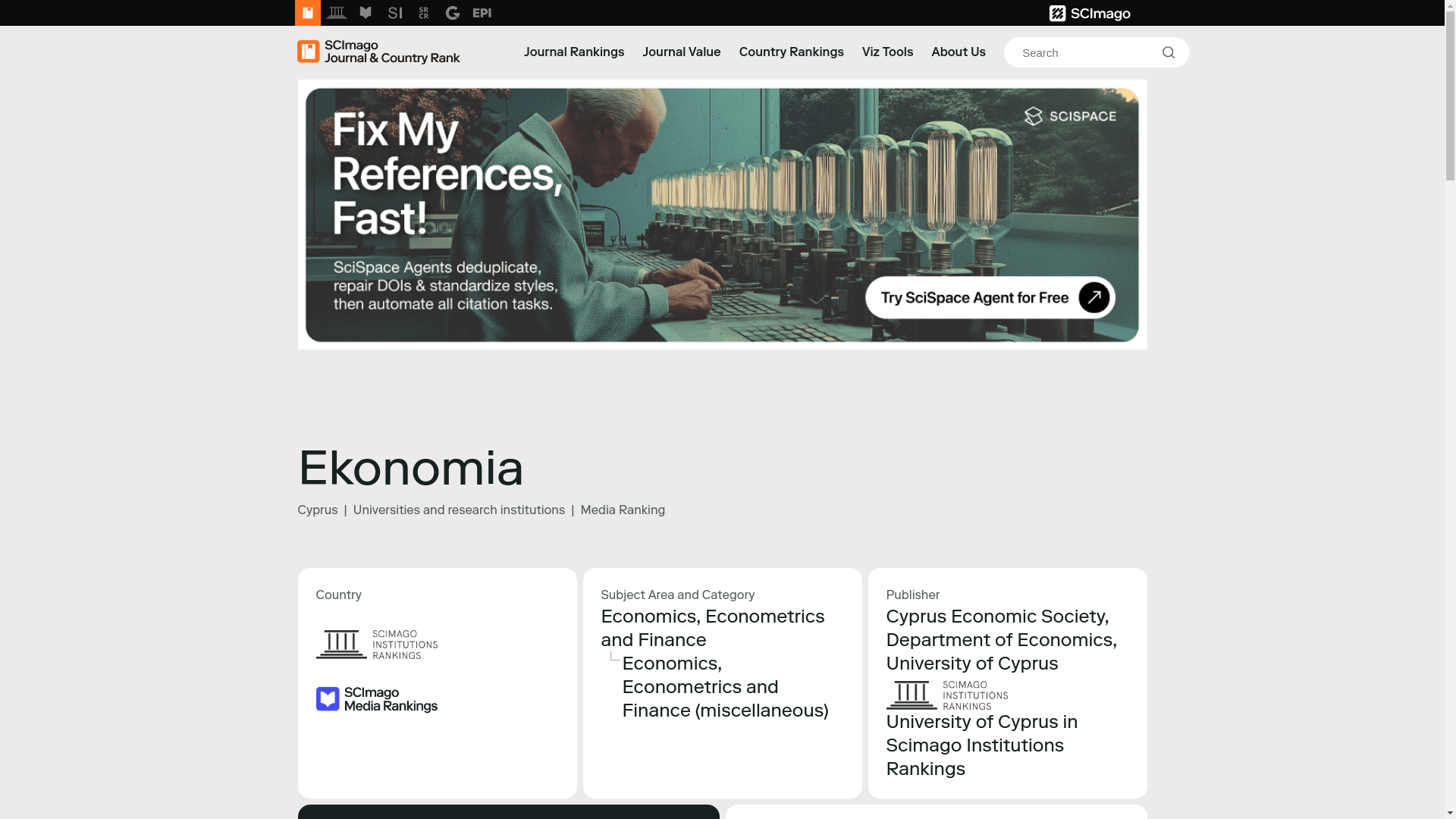Click the EPI icon in top bar
Screen dimensions: 1456x819
pyautogui.click(x=482, y=13)
